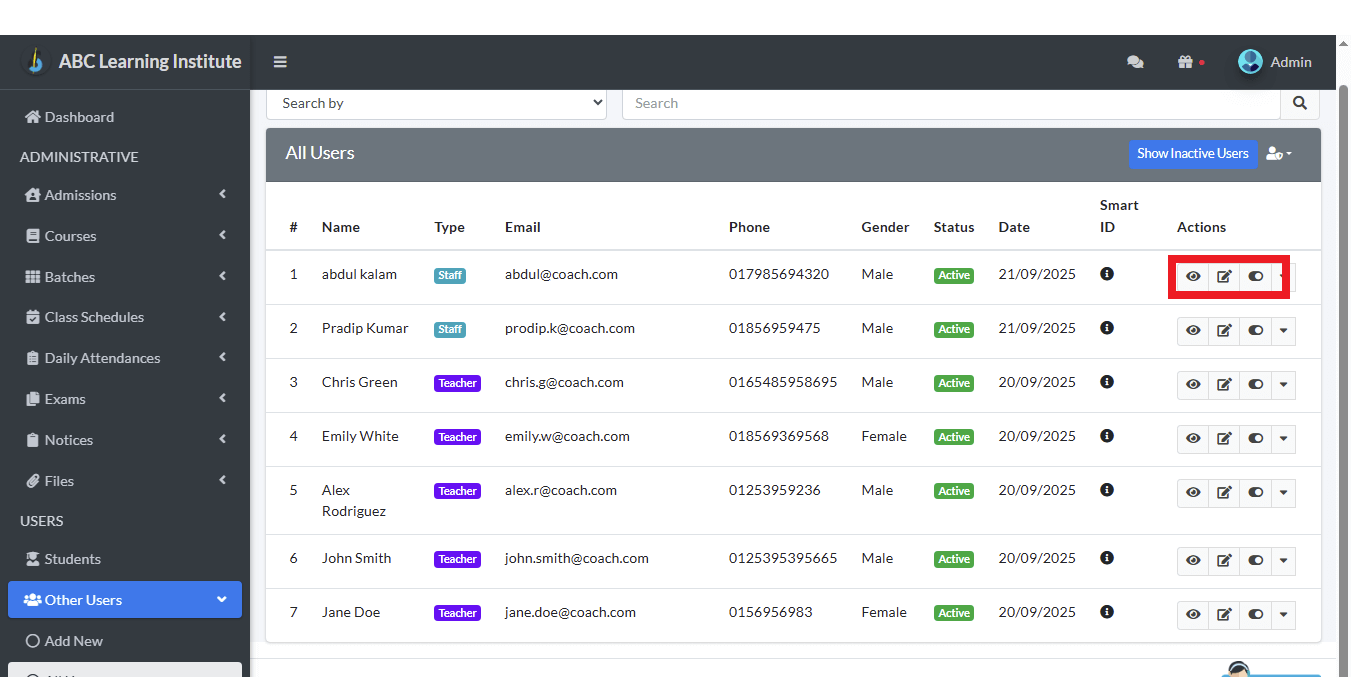Edit Jane Doe's user record
The height and width of the screenshot is (677, 1351).
pyautogui.click(x=1224, y=614)
